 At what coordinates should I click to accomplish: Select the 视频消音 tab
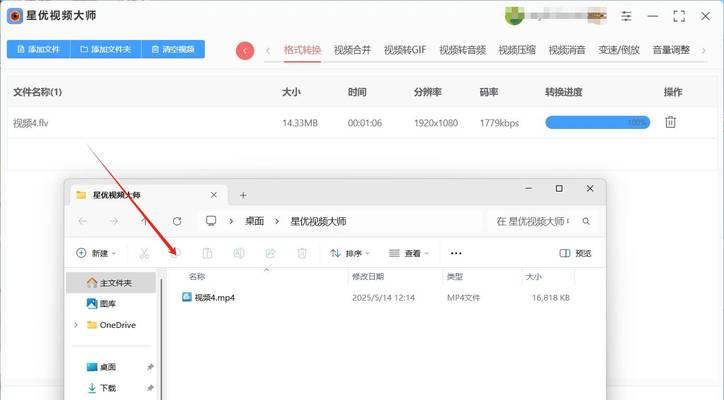tap(567, 50)
